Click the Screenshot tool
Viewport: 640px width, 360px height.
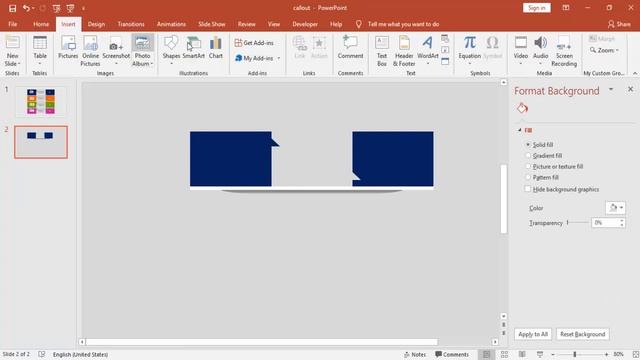point(116,51)
